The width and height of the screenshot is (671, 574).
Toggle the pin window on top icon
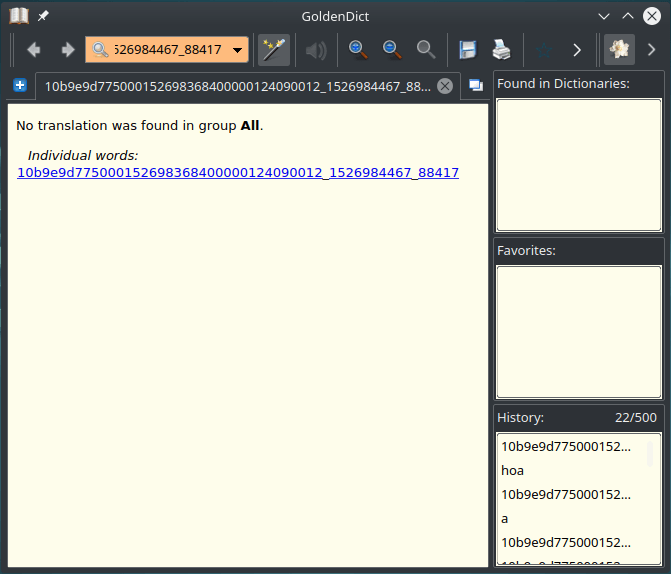coord(43,16)
